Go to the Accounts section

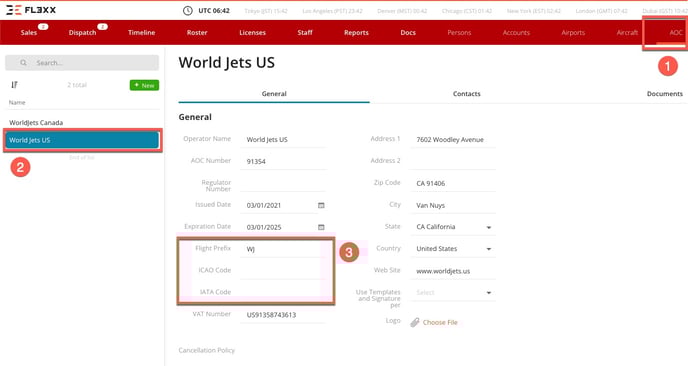[x=516, y=32]
